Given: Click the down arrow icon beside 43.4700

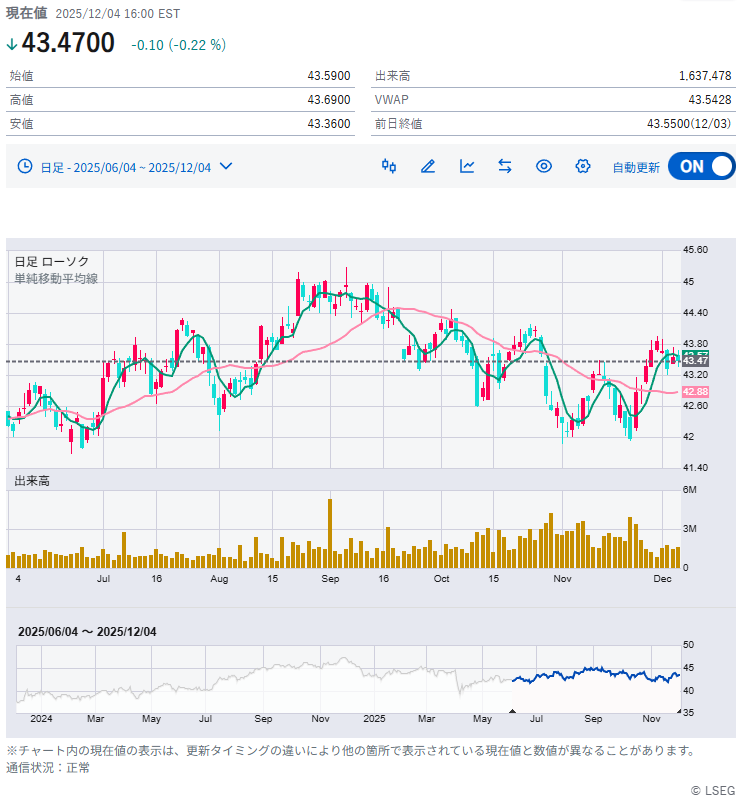Looking at the screenshot, I should click(11, 44).
